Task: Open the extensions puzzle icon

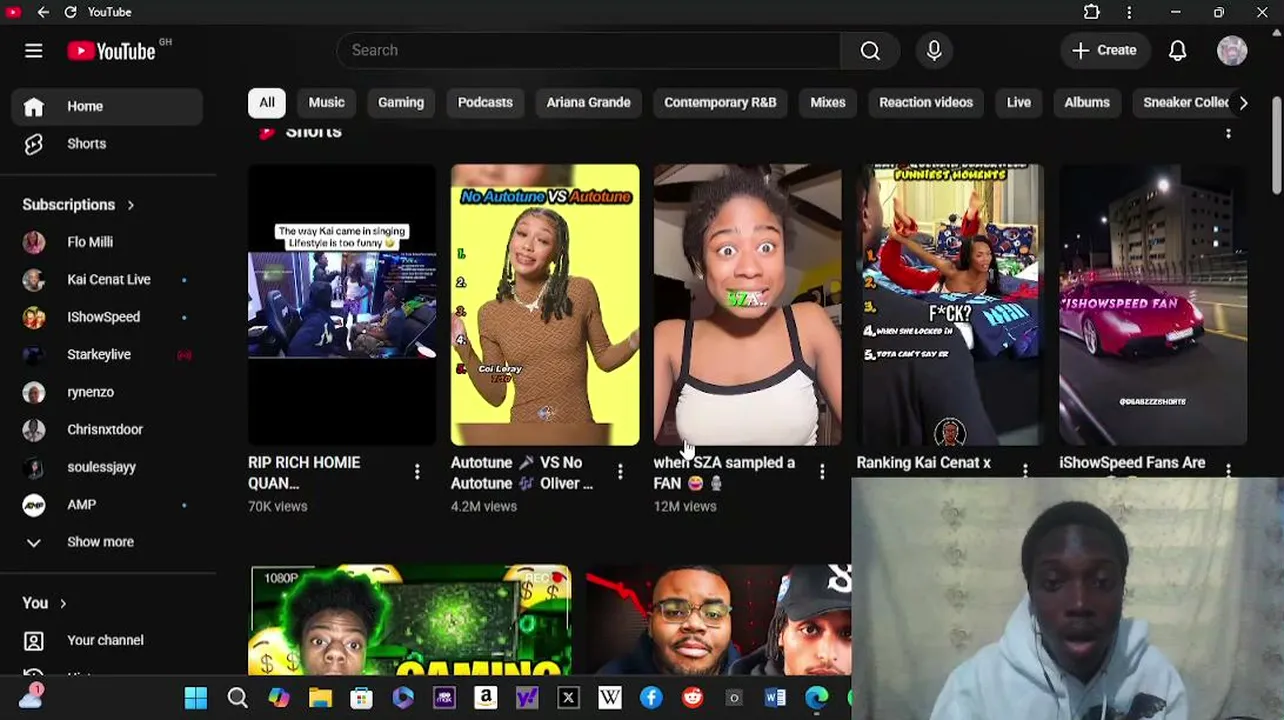Action: pos(1092,12)
